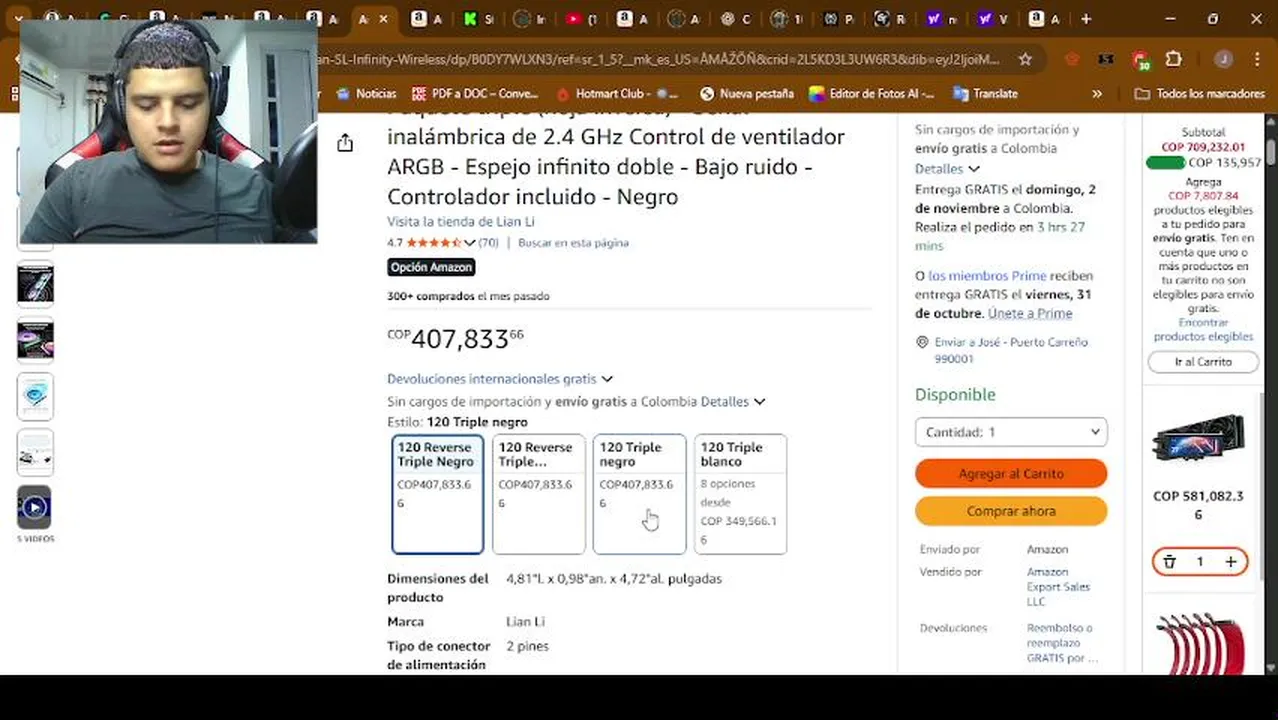Image resolution: width=1278 pixels, height=720 pixels.
Task: Open the Chrome profile avatar
Action: 1223,59
